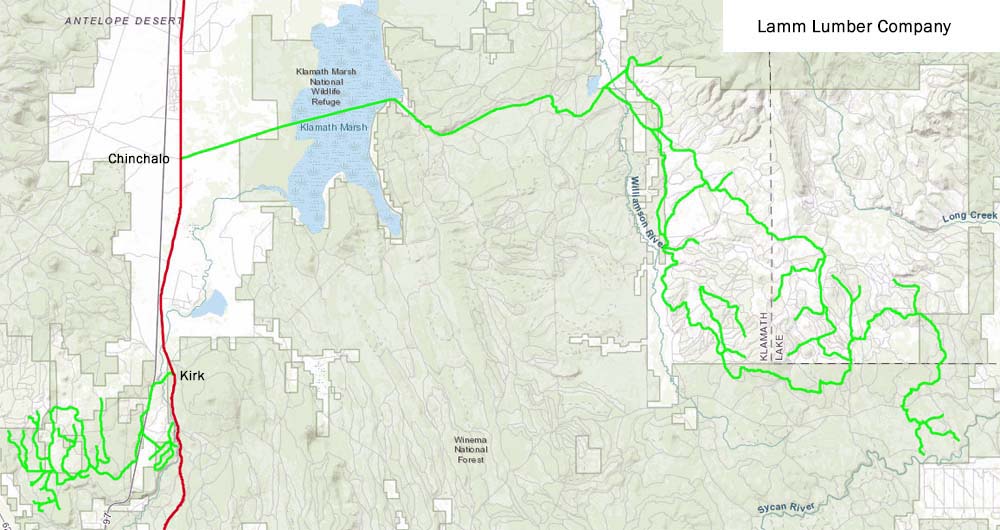Click the Long Creek label
Viewport: 1000px width, 530px height.
[x=969, y=217]
